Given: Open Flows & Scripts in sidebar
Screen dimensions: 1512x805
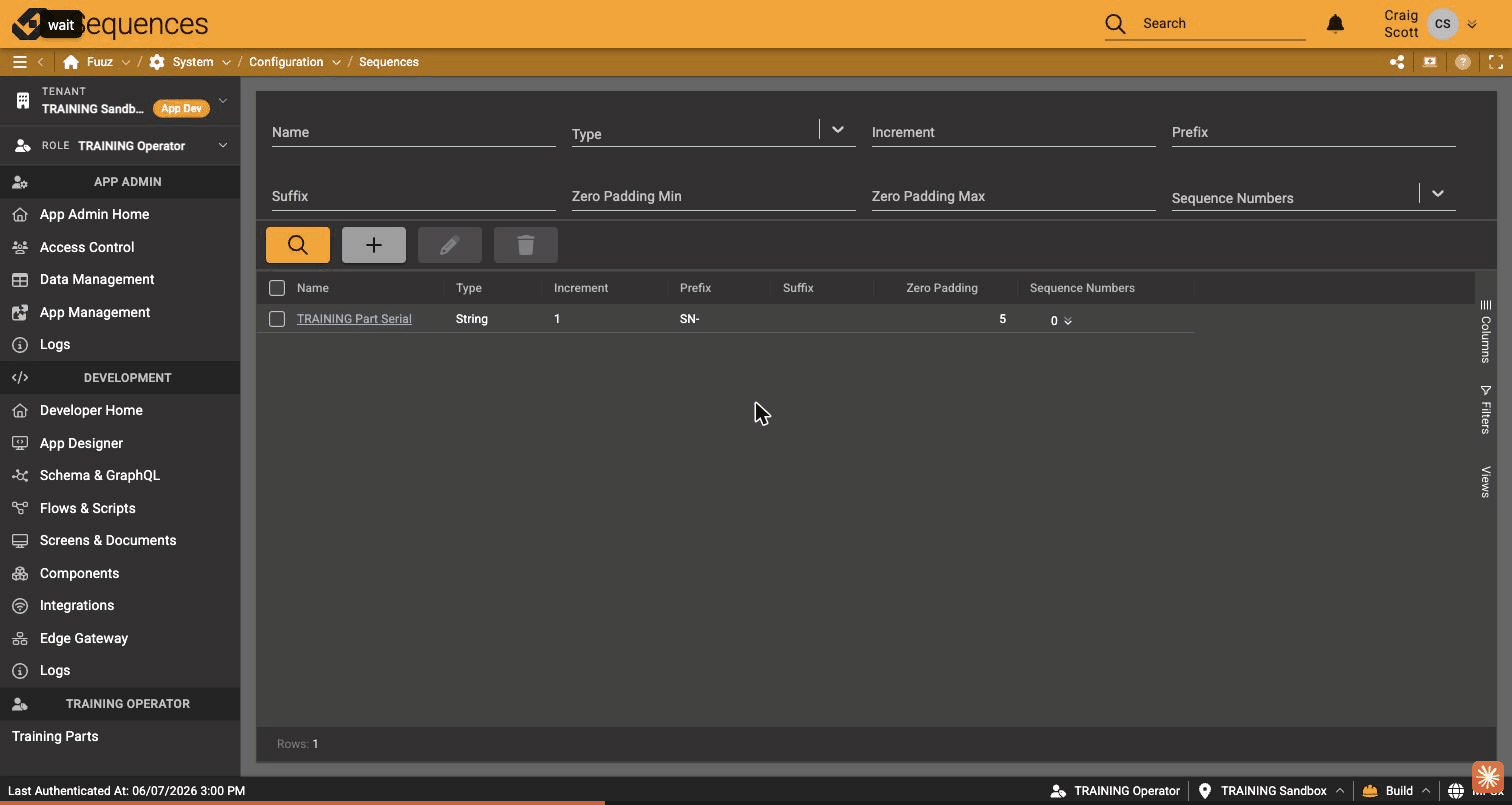Looking at the screenshot, I should [88, 508].
